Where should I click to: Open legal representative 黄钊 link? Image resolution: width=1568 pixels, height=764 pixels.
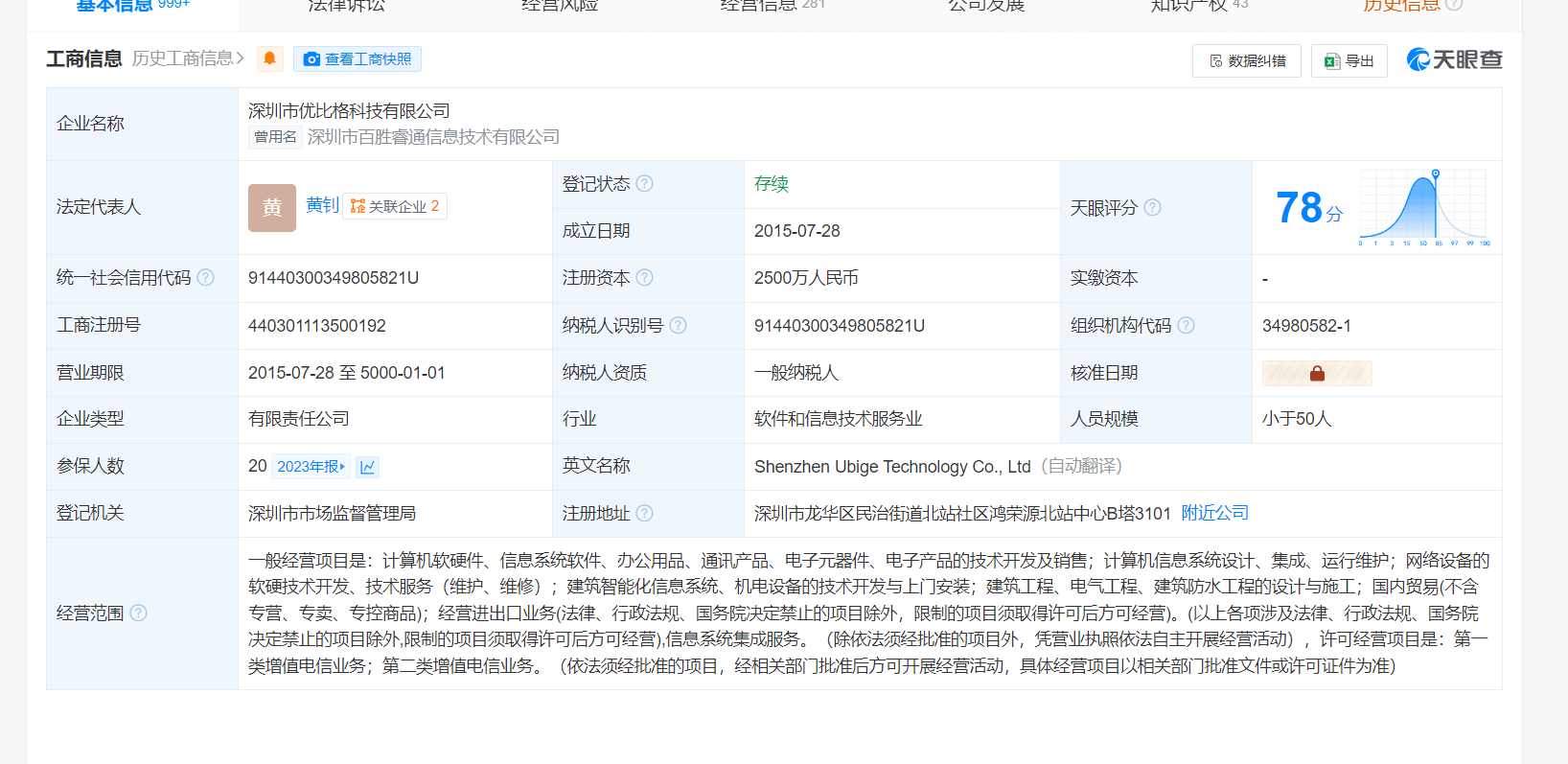(x=322, y=205)
